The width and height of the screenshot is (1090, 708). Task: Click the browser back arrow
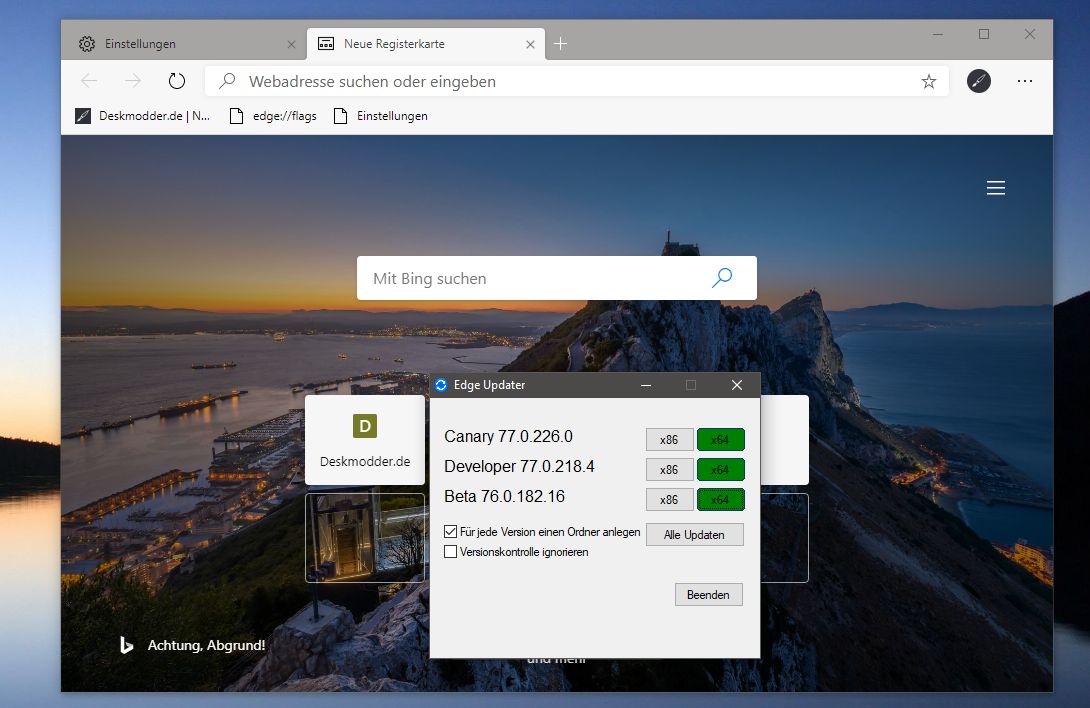89,81
